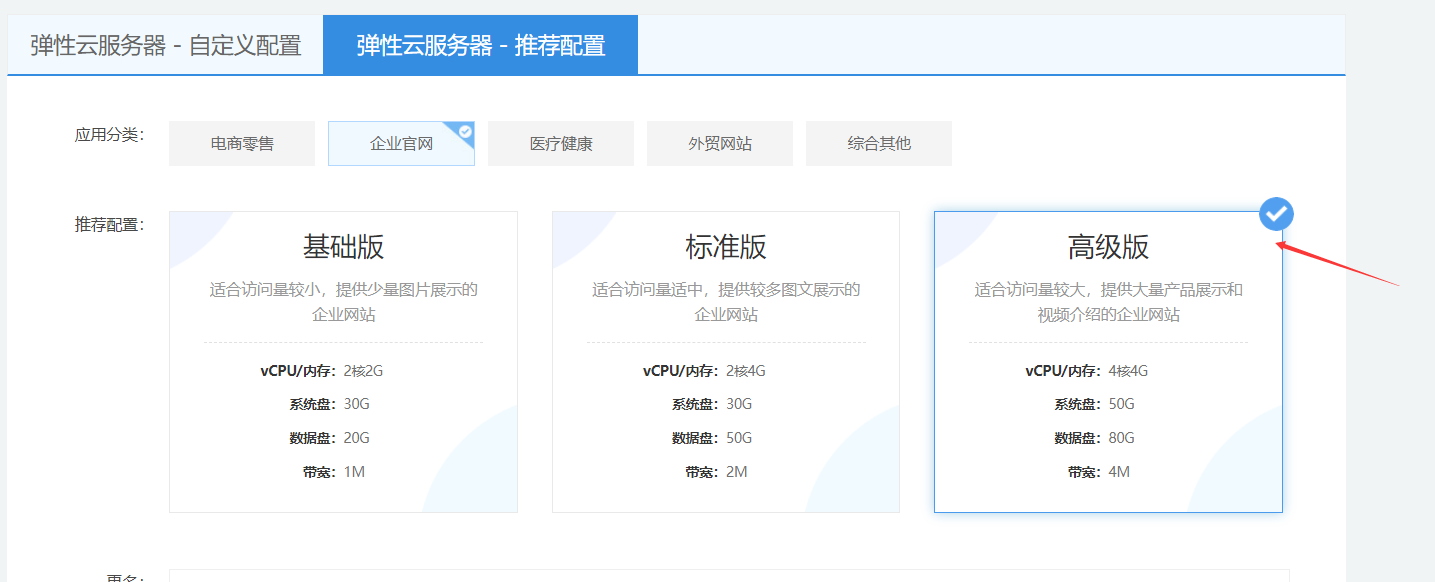Select the 综合其他 application category

878,143
